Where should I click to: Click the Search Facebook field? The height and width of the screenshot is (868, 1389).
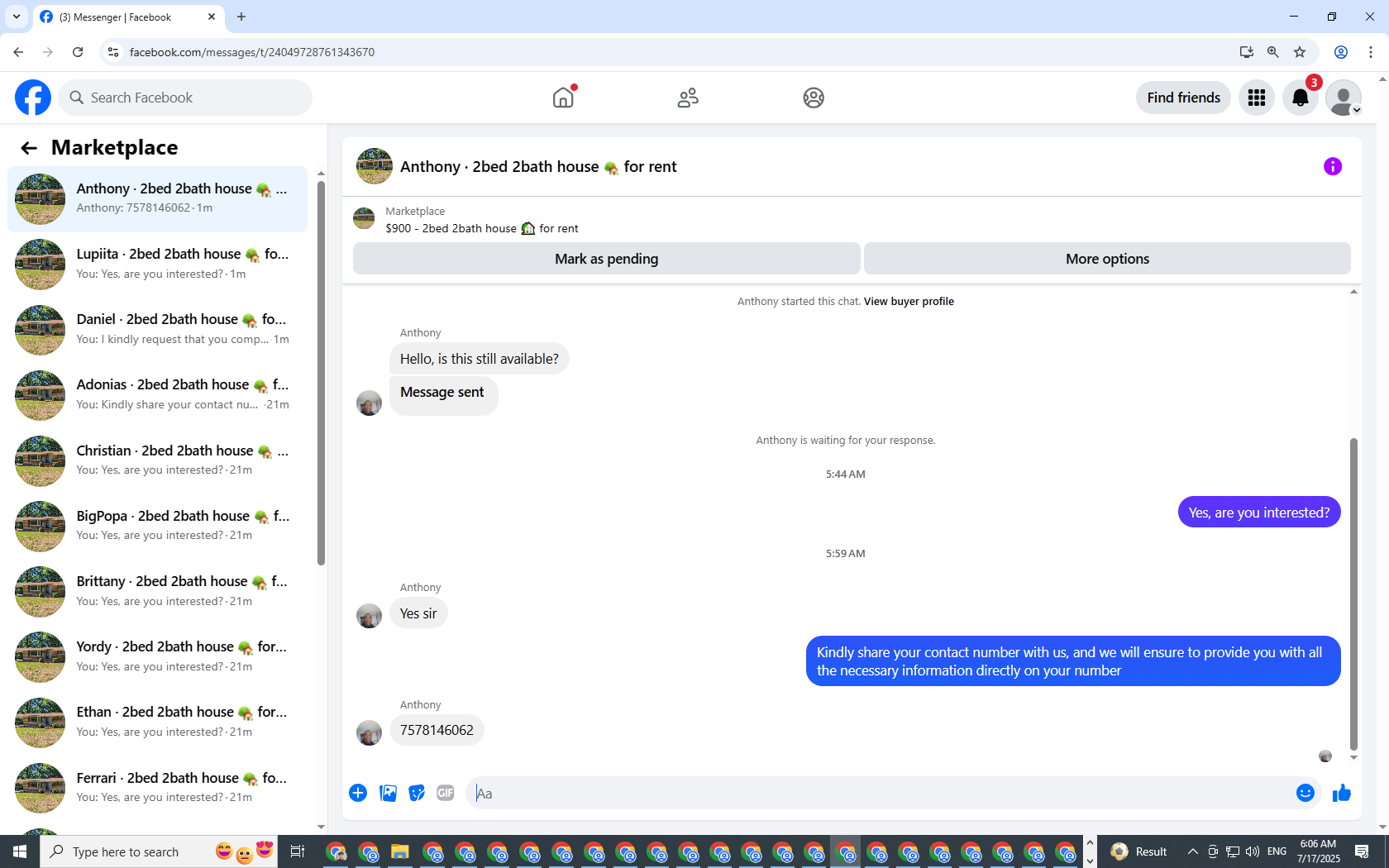tap(185, 98)
